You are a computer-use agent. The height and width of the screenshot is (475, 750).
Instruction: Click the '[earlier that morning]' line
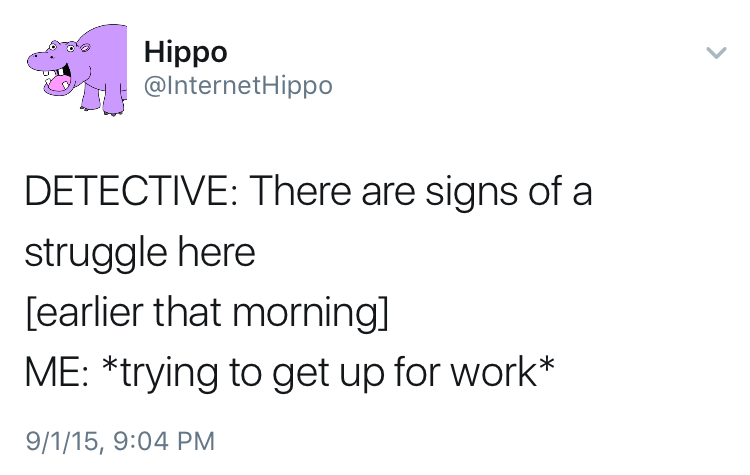pos(207,314)
